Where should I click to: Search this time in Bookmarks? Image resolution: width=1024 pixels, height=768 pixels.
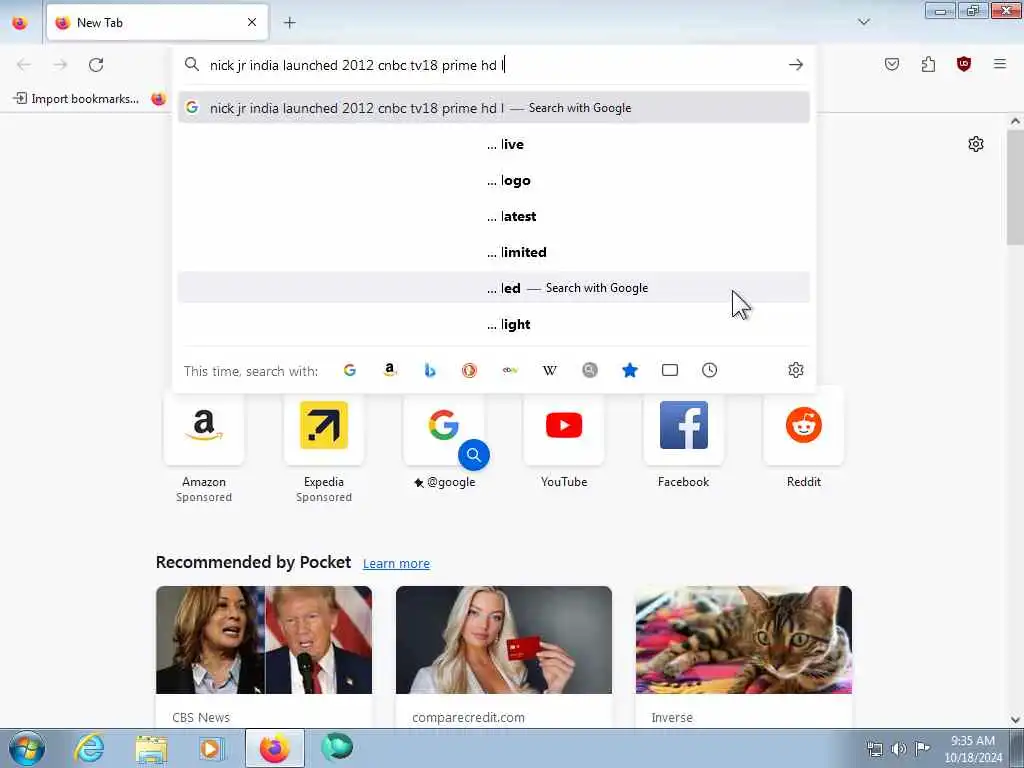[x=630, y=370]
